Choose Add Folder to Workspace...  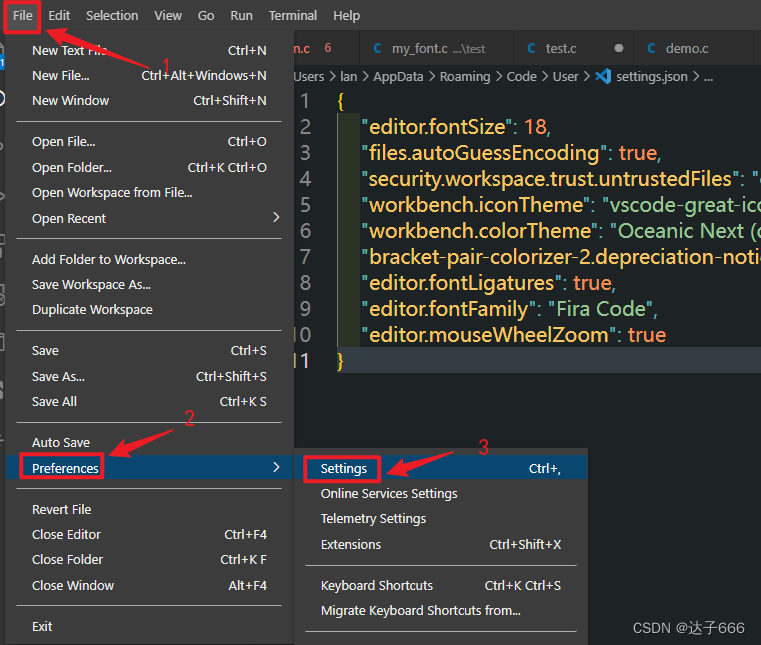pyautogui.click(x=149, y=260)
